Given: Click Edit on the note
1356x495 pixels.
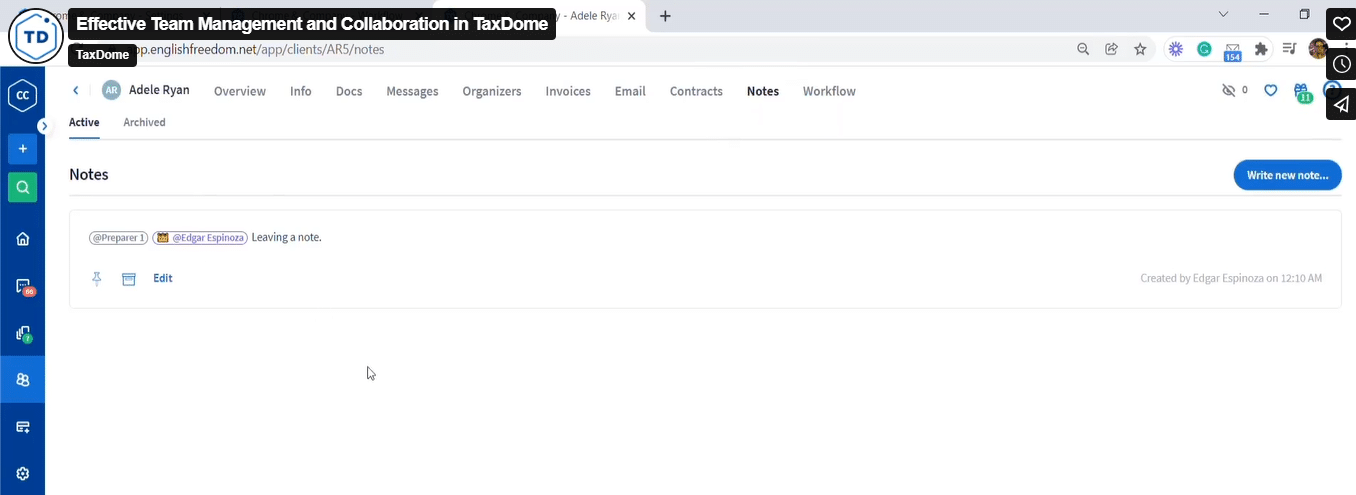Looking at the screenshot, I should [x=163, y=278].
